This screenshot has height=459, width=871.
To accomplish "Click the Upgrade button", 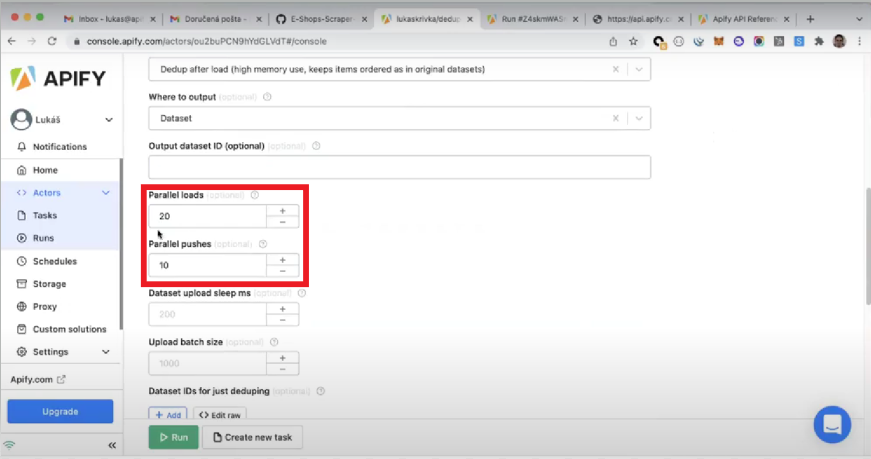I will pos(60,412).
